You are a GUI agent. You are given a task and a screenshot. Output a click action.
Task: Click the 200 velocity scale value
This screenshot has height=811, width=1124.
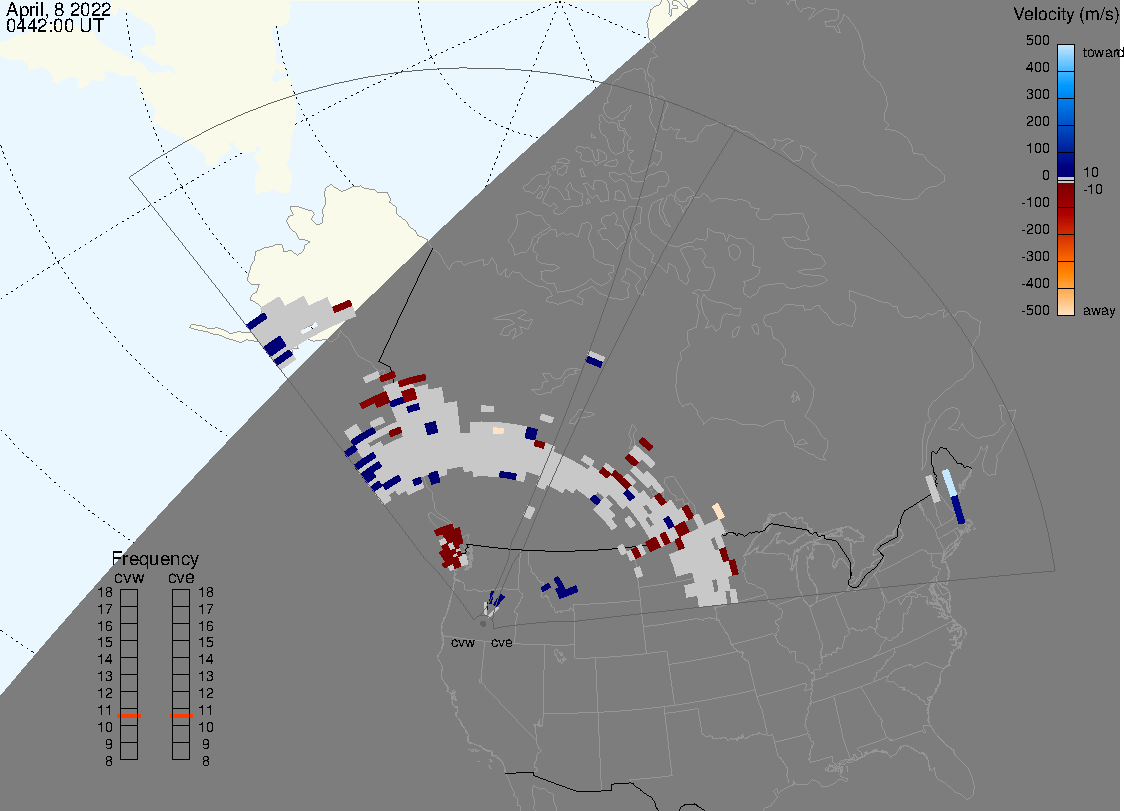(x=1037, y=121)
